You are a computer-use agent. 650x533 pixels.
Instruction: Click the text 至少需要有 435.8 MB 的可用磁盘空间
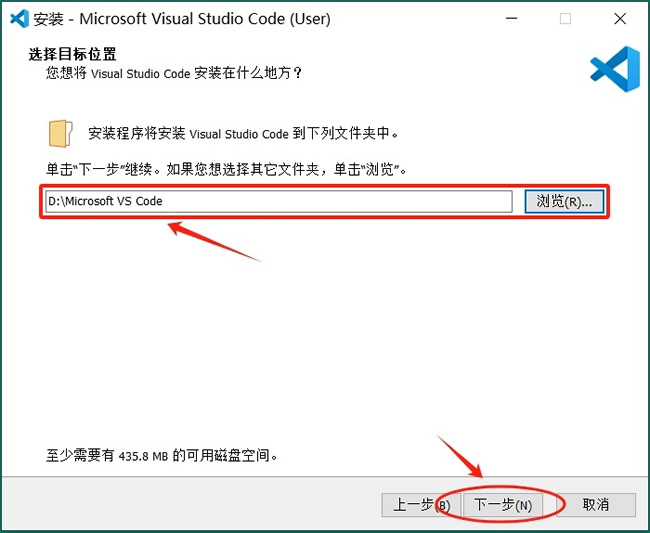coord(161,455)
